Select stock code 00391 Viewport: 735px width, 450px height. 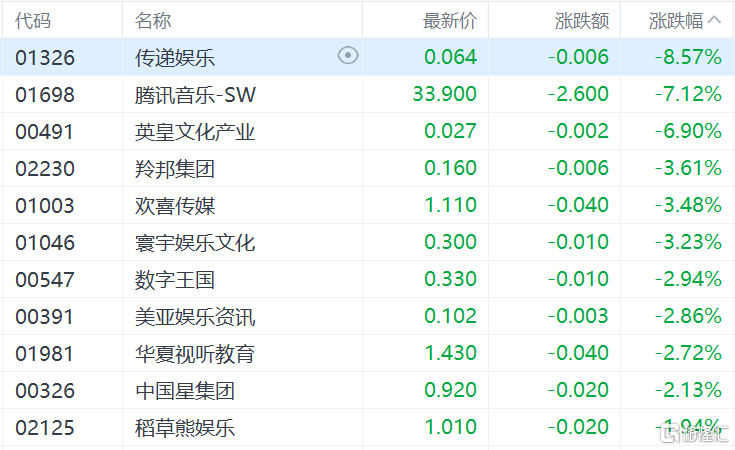click(45, 317)
